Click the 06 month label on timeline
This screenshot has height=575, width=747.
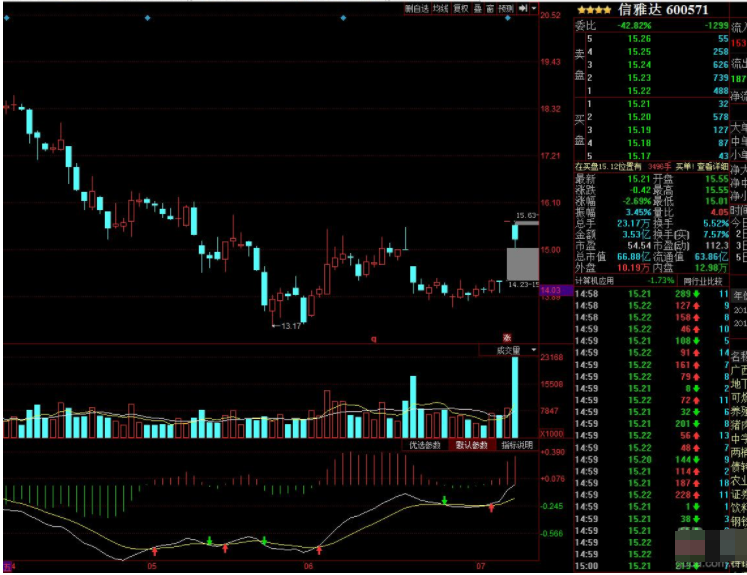pos(309,566)
